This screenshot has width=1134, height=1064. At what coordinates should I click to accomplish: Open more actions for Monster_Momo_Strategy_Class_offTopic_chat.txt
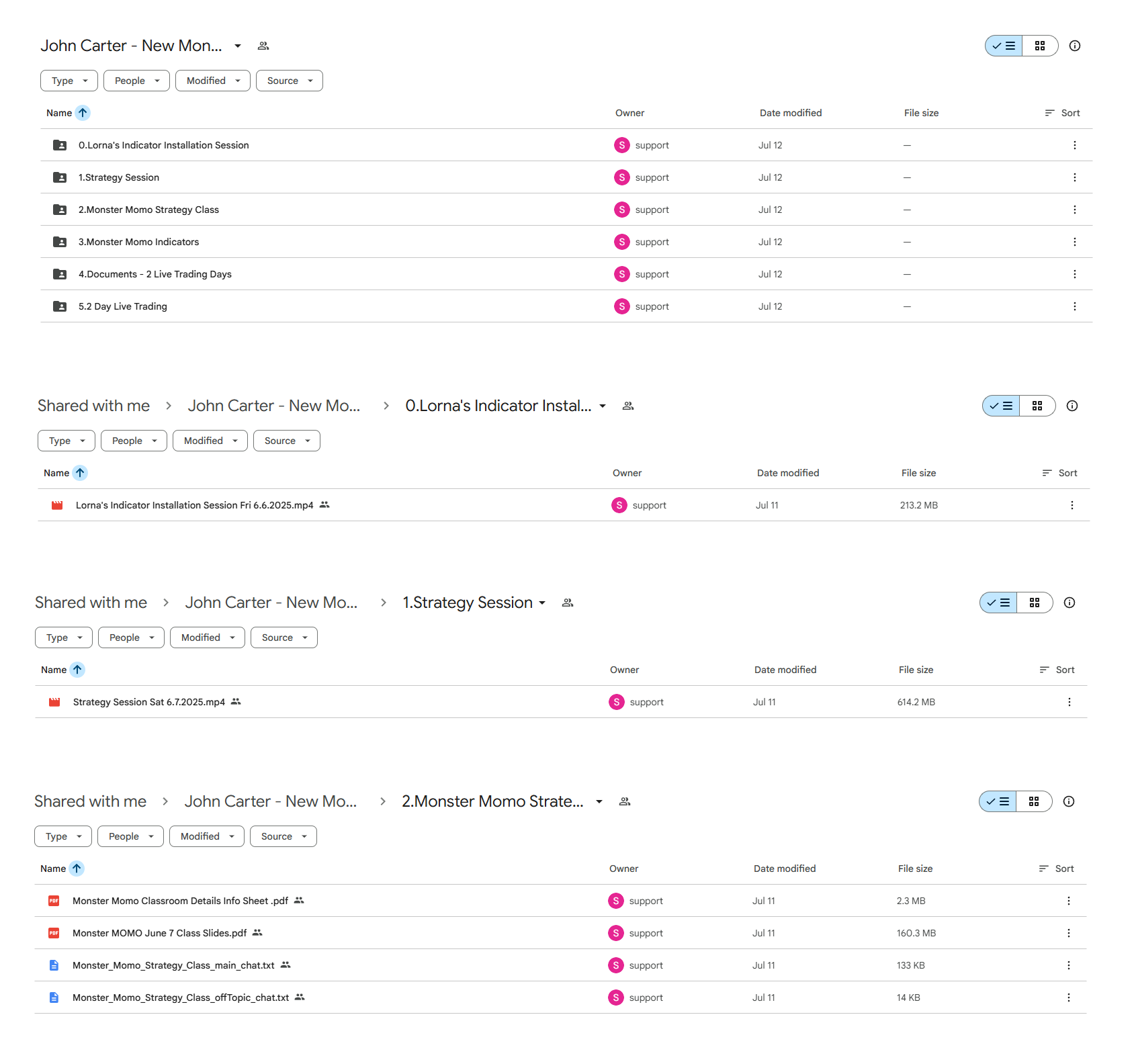pyautogui.click(x=1068, y=997)
